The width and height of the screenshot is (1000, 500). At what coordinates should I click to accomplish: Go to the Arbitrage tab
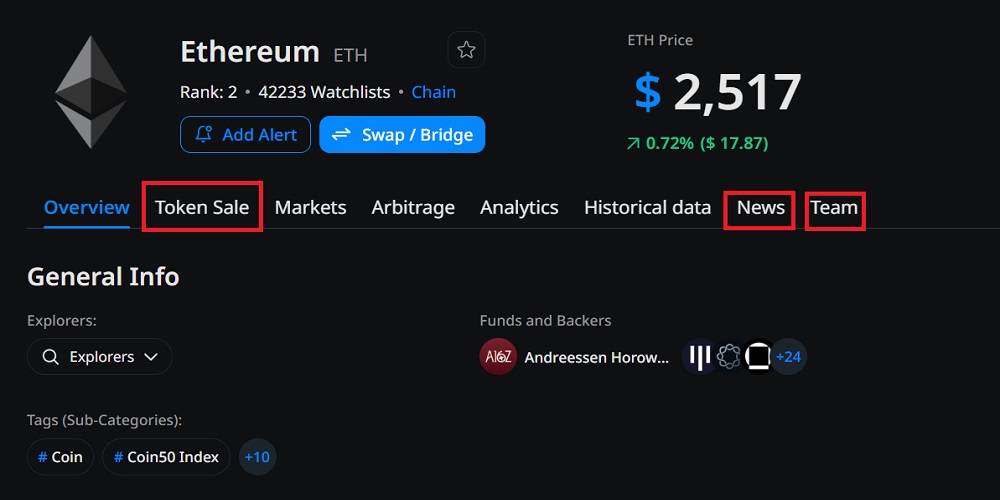(x=413, y=208)
